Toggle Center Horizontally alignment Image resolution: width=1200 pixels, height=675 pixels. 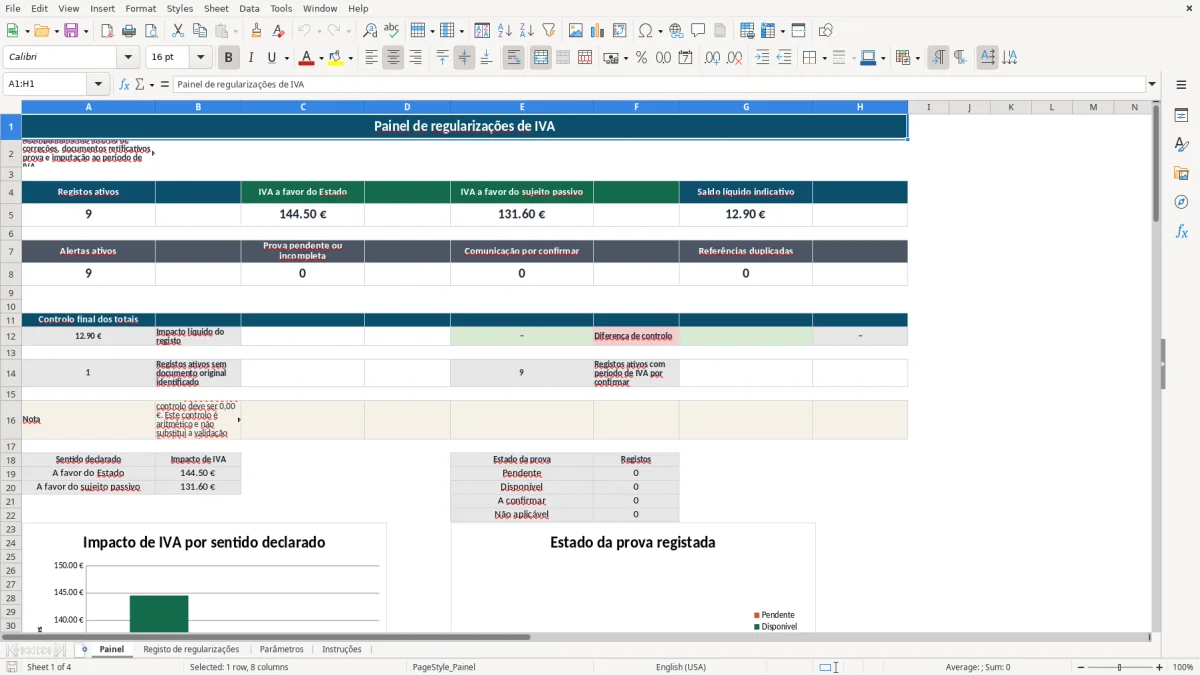click(393, 58)
